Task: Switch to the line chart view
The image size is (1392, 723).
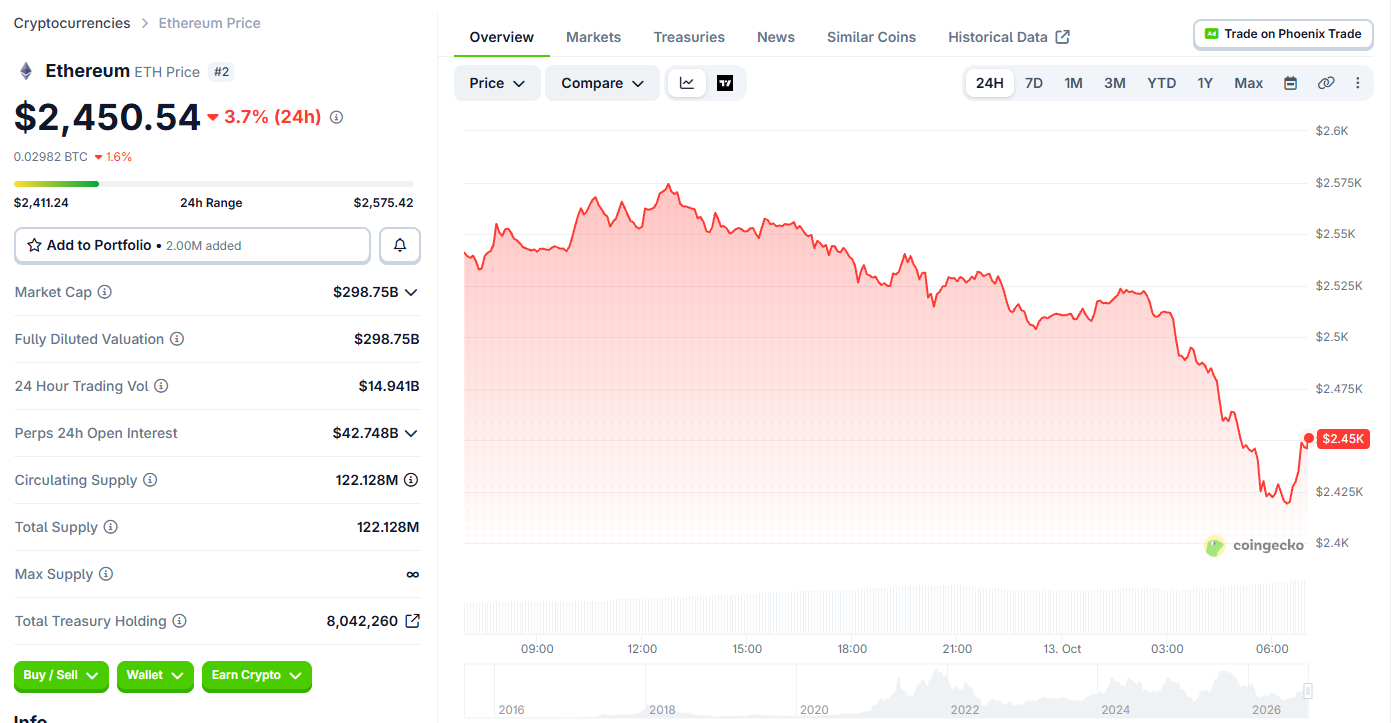Action: [x=687, y=83]
